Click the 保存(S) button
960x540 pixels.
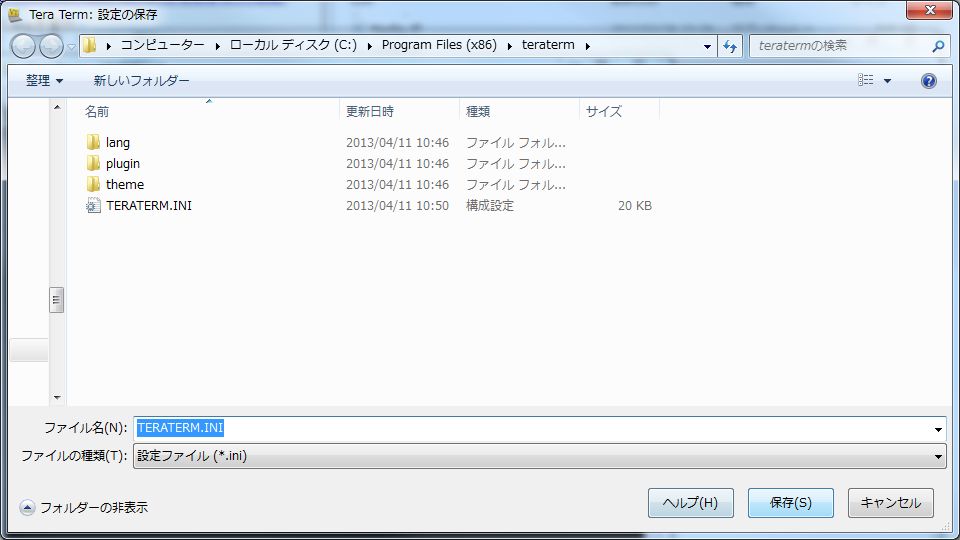[790, 503]
